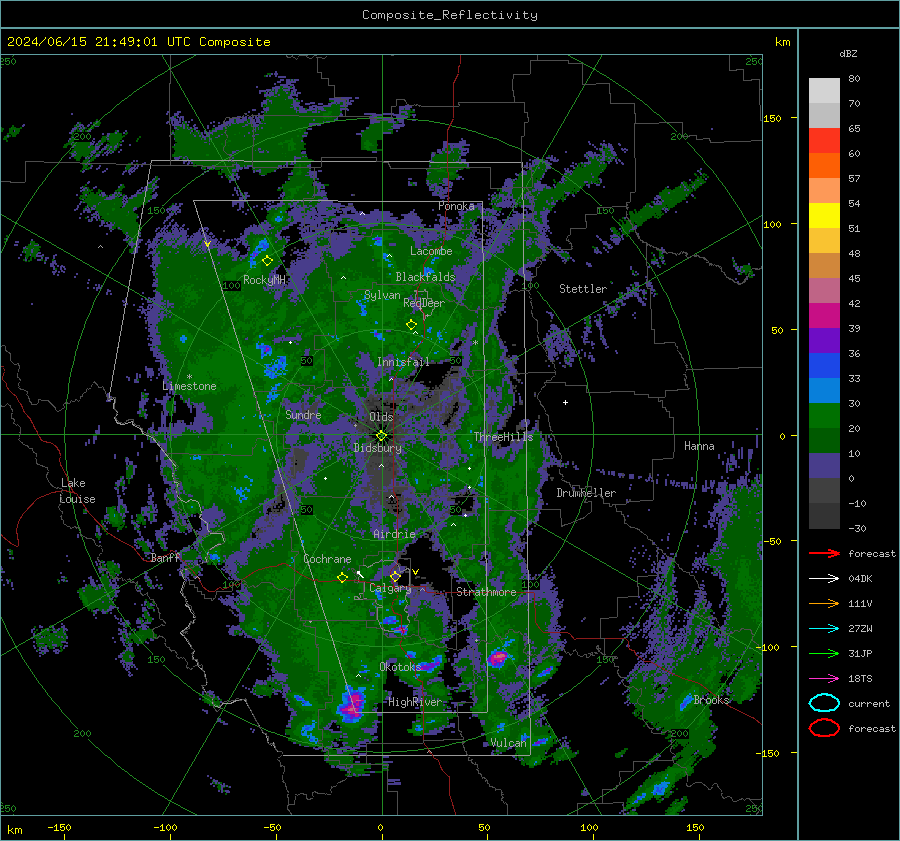The height and width of the screenshot is (841, 900).
Task: Click the slate-blue swatch between 10 and 0
Action: (824, 465)
